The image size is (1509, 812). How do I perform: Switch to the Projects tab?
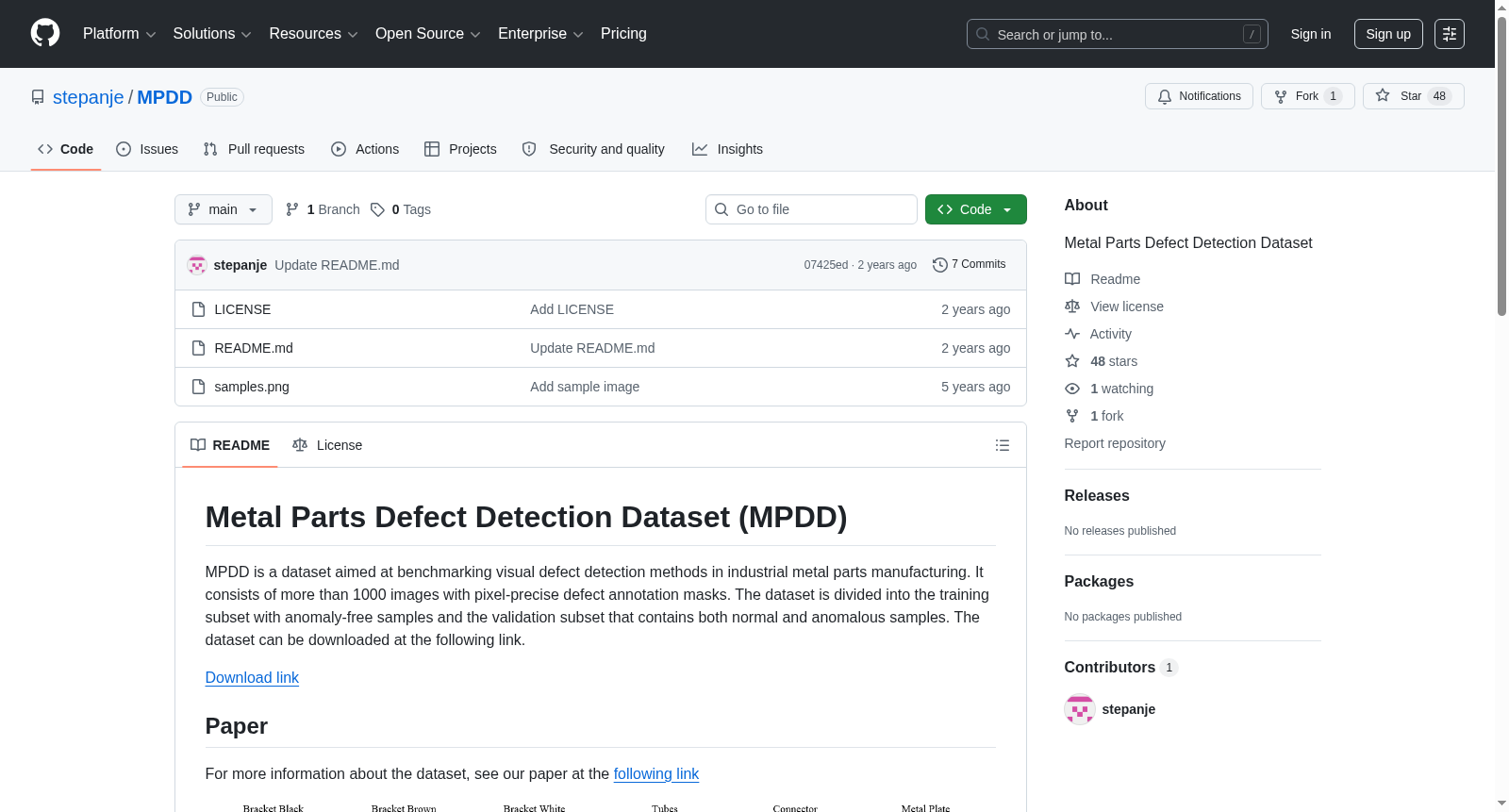460,149
